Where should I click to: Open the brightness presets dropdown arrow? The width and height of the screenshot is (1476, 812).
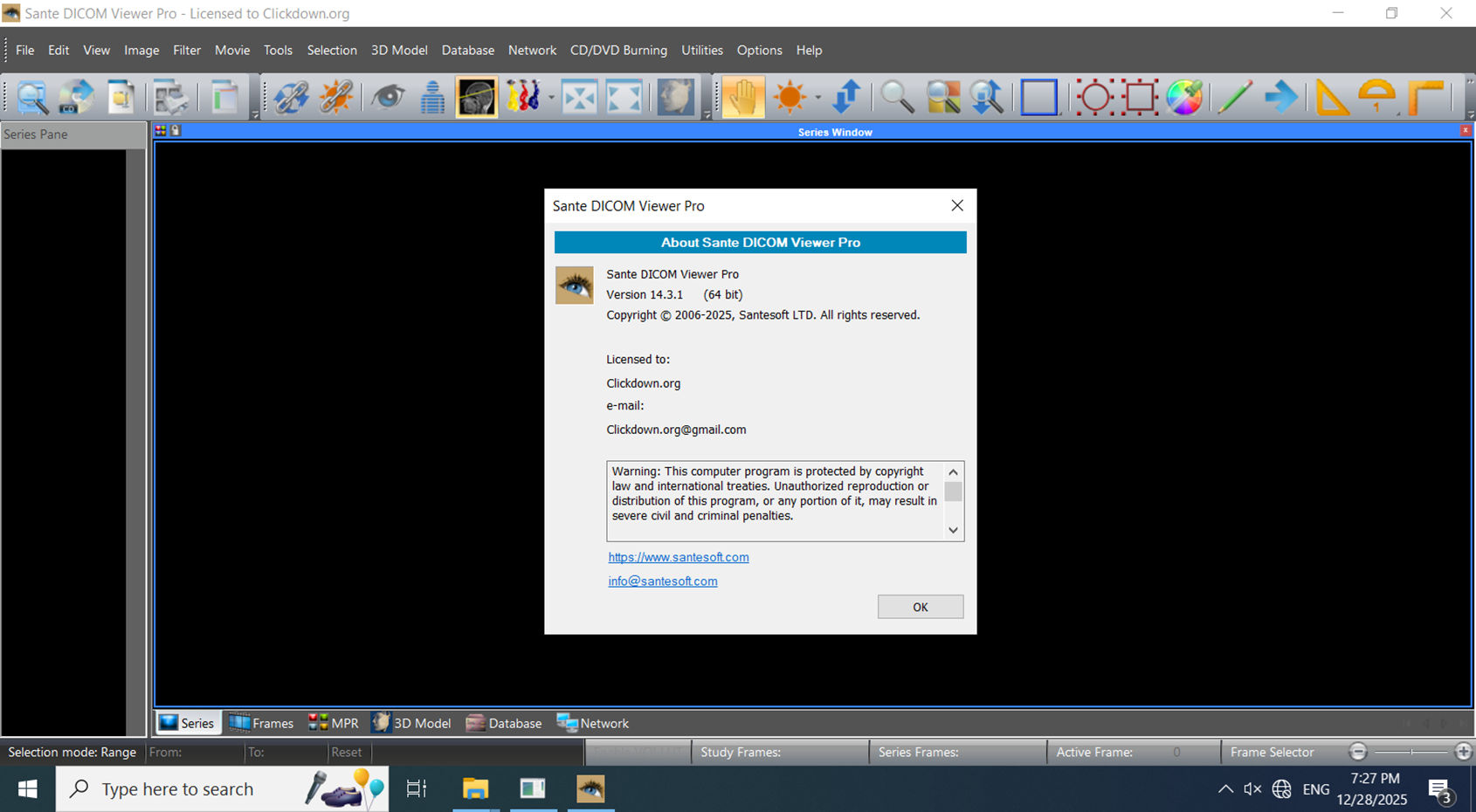click(x=817, y=99)
